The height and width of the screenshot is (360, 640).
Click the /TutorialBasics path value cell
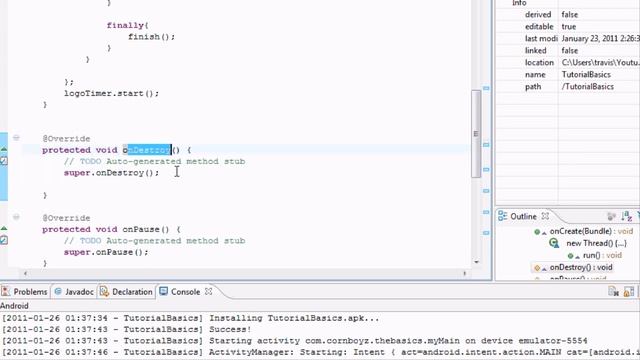pos(587,87)
